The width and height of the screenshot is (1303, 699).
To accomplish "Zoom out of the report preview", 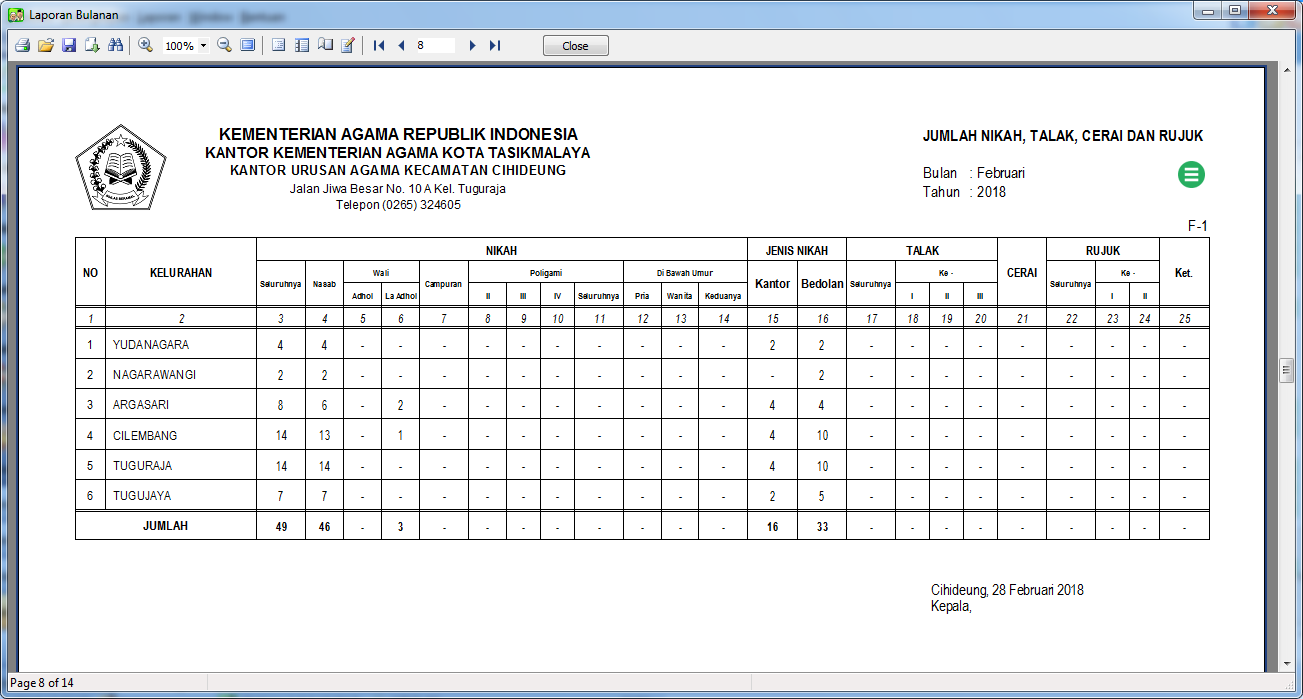I will coord(224,44).
